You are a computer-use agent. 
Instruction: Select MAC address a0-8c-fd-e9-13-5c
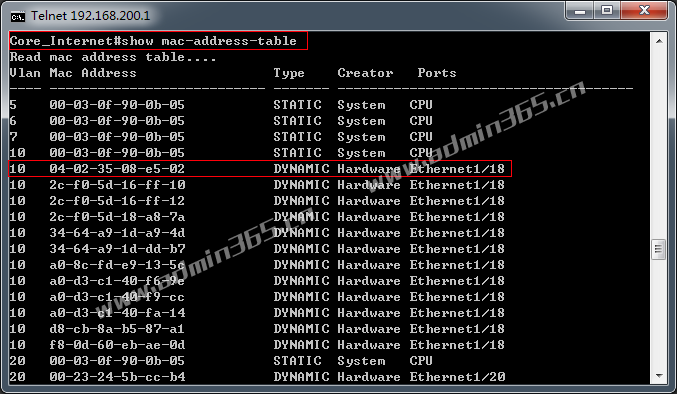(x=117, y=265)
